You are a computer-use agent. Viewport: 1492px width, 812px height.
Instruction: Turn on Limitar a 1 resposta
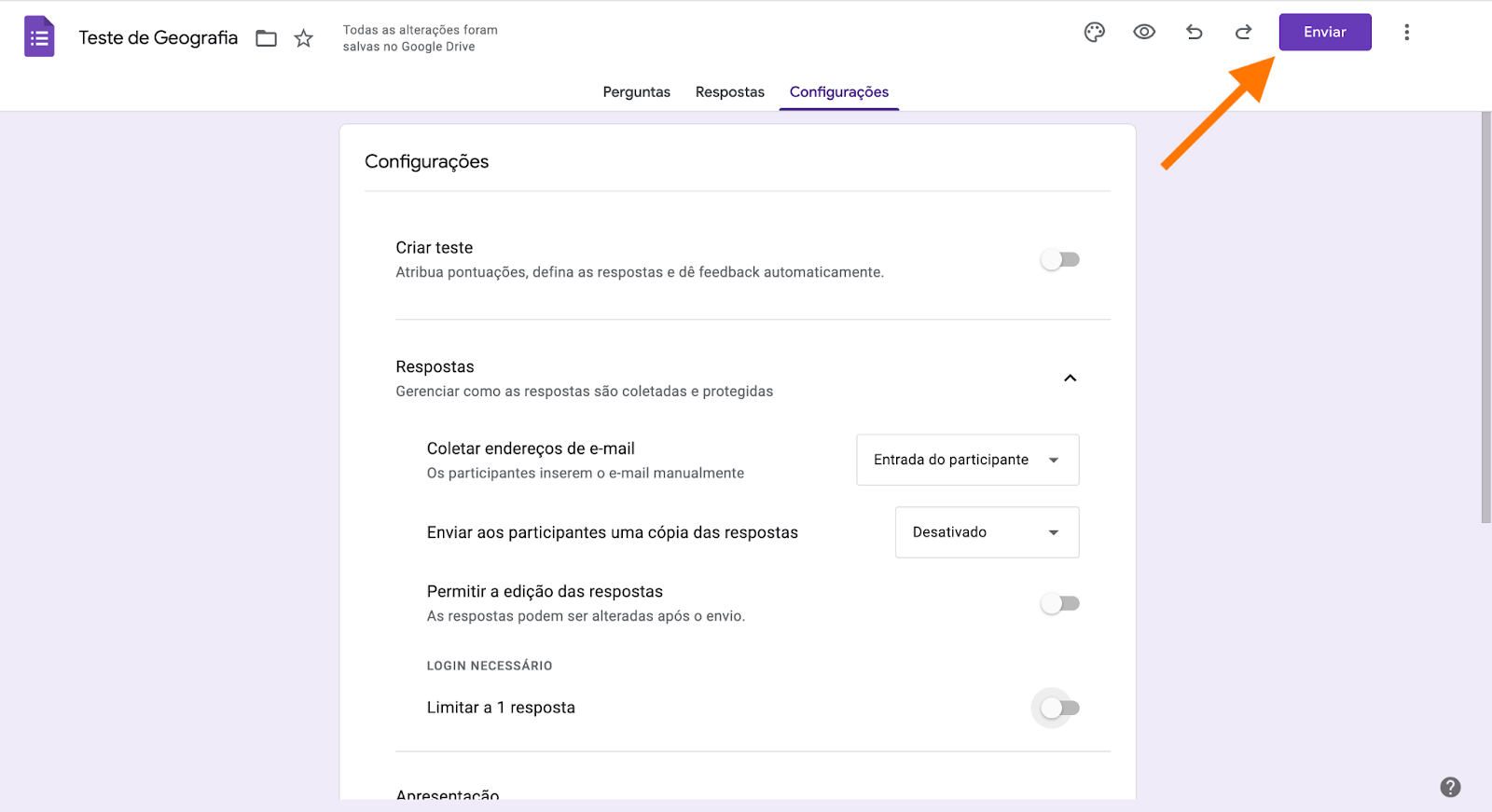(x=1060, y=709)
